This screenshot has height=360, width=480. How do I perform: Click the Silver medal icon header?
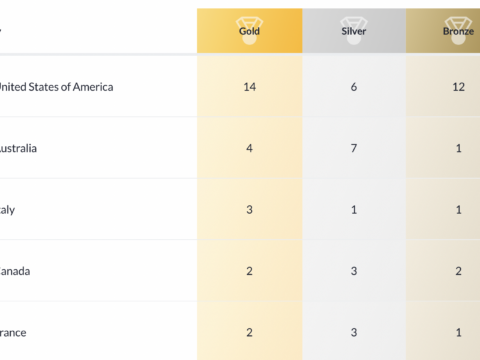(x=354, y=31)
